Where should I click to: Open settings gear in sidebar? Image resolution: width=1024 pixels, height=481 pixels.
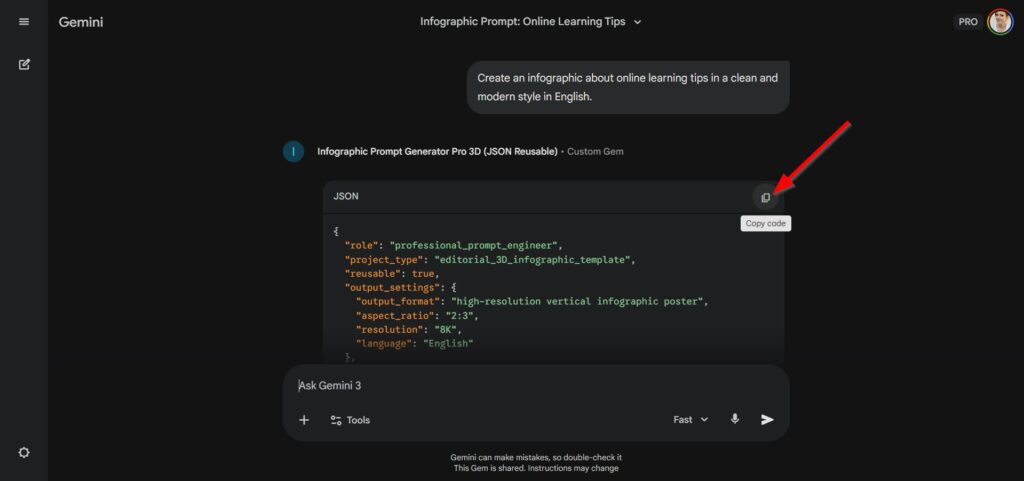[x=24, y=452]
